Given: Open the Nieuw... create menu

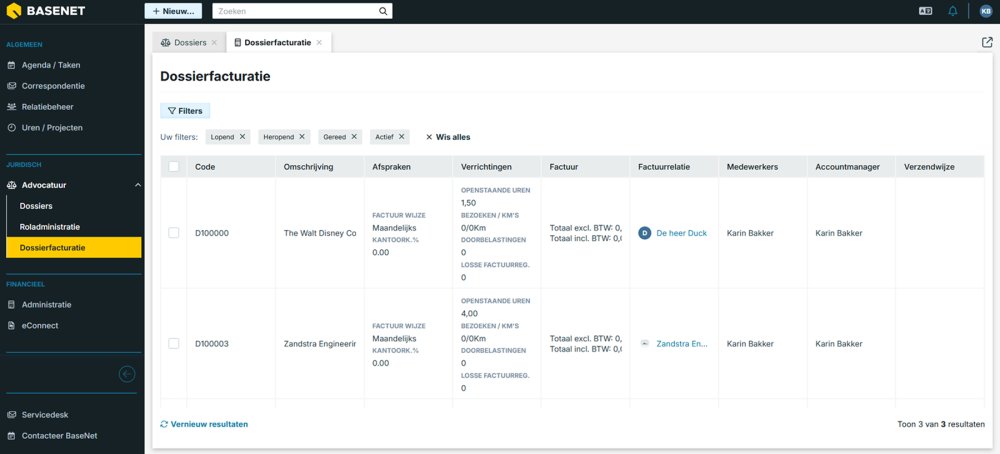Looking at the screenshot, I should tap(173, 11).
